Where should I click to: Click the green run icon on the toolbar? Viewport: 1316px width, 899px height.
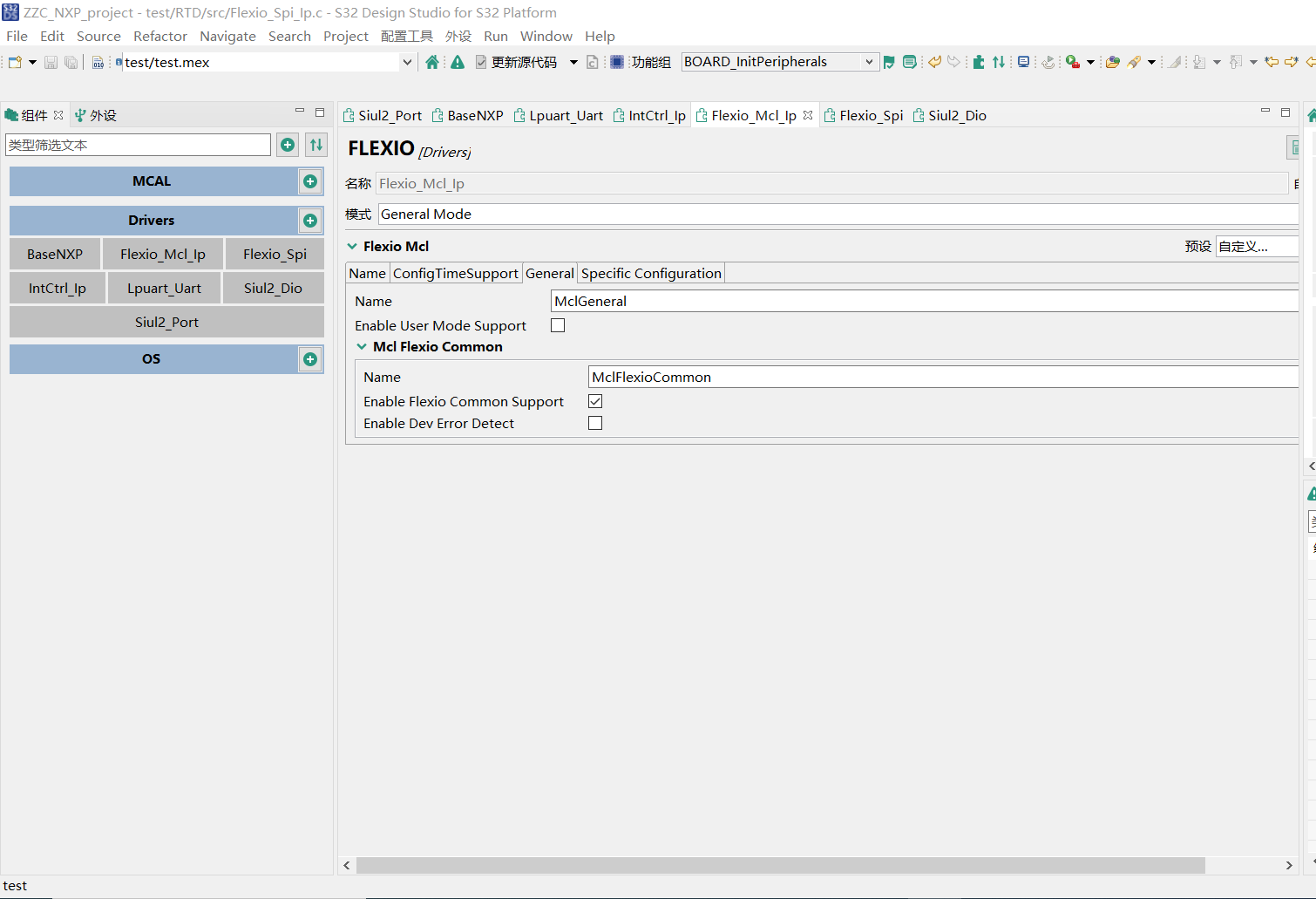[x=1071, y=62]
